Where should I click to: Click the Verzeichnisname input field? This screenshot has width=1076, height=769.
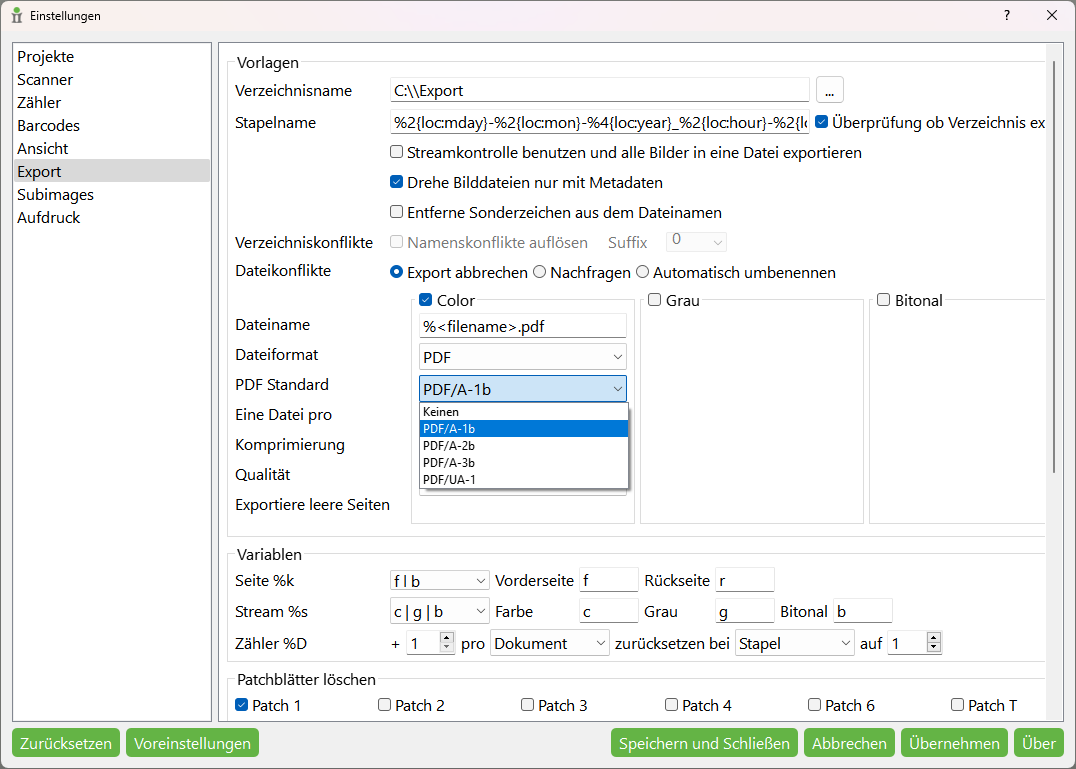600,91
